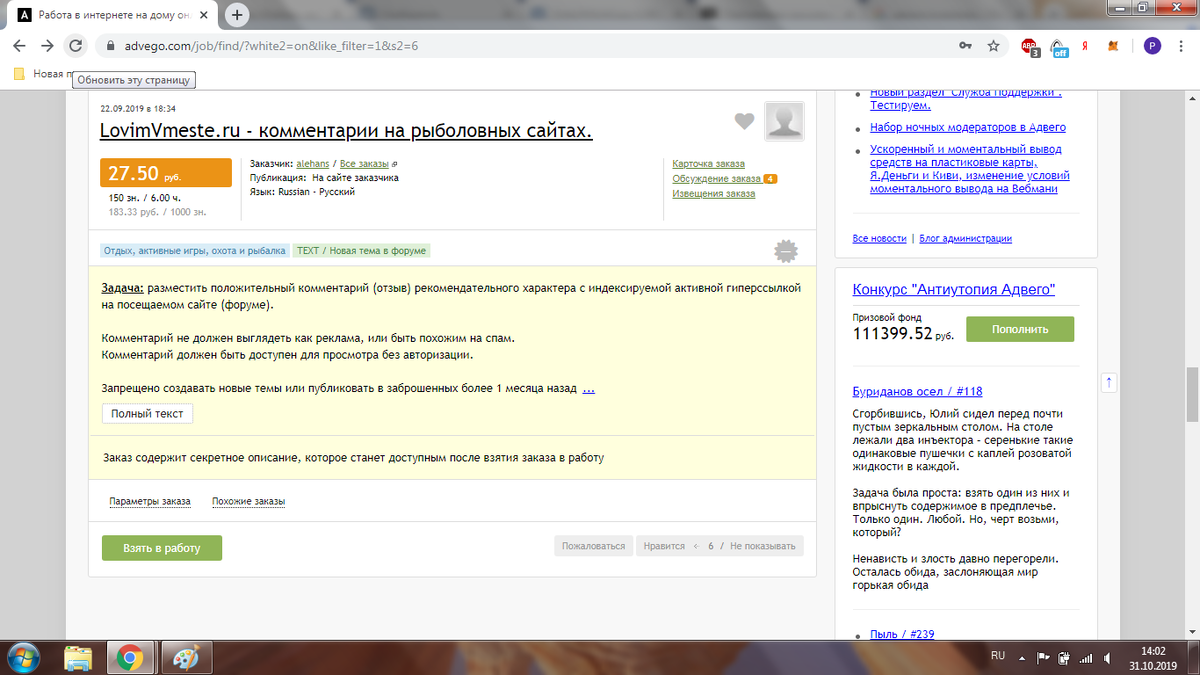Open 'Конкурс Антиутопия Адвего' link
This screenshot has height=675, width=1200.
[954, 291]
